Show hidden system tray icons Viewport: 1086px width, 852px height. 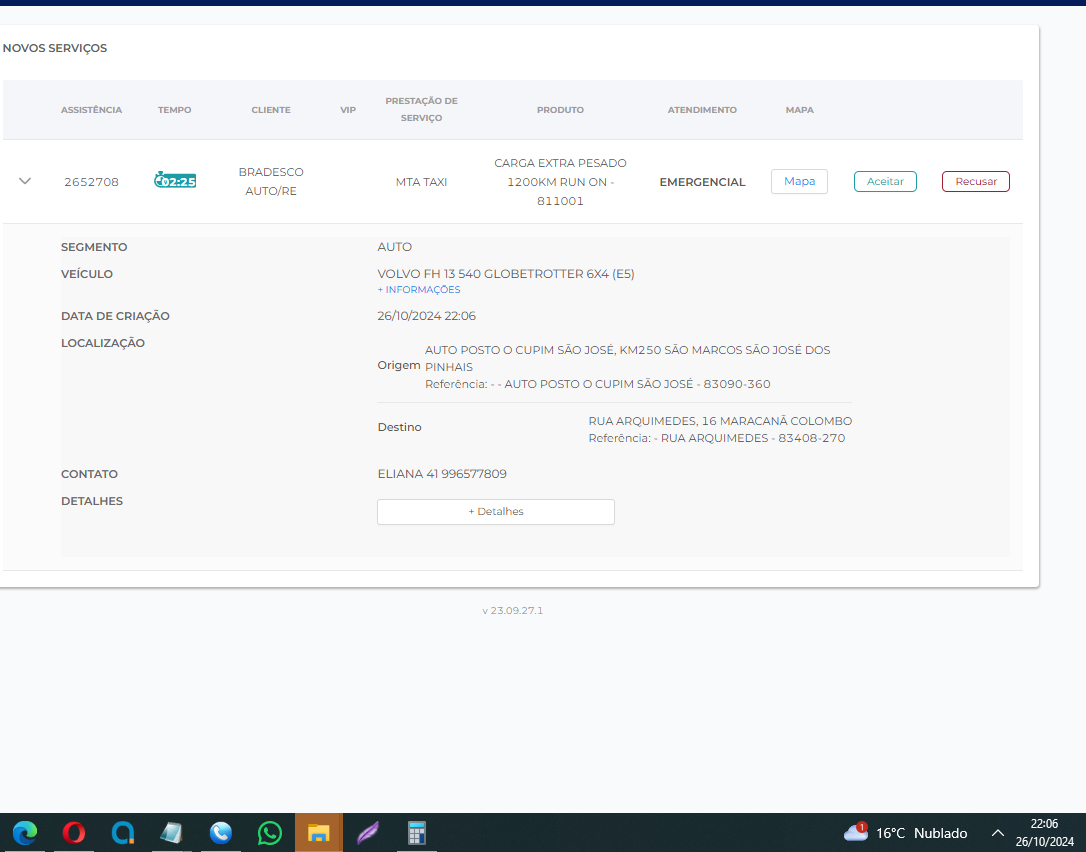pos(998,833)
